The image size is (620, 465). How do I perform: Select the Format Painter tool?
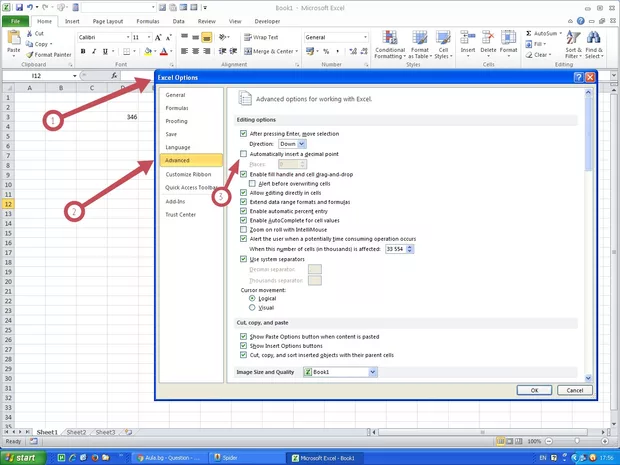[x=48, y=54]
